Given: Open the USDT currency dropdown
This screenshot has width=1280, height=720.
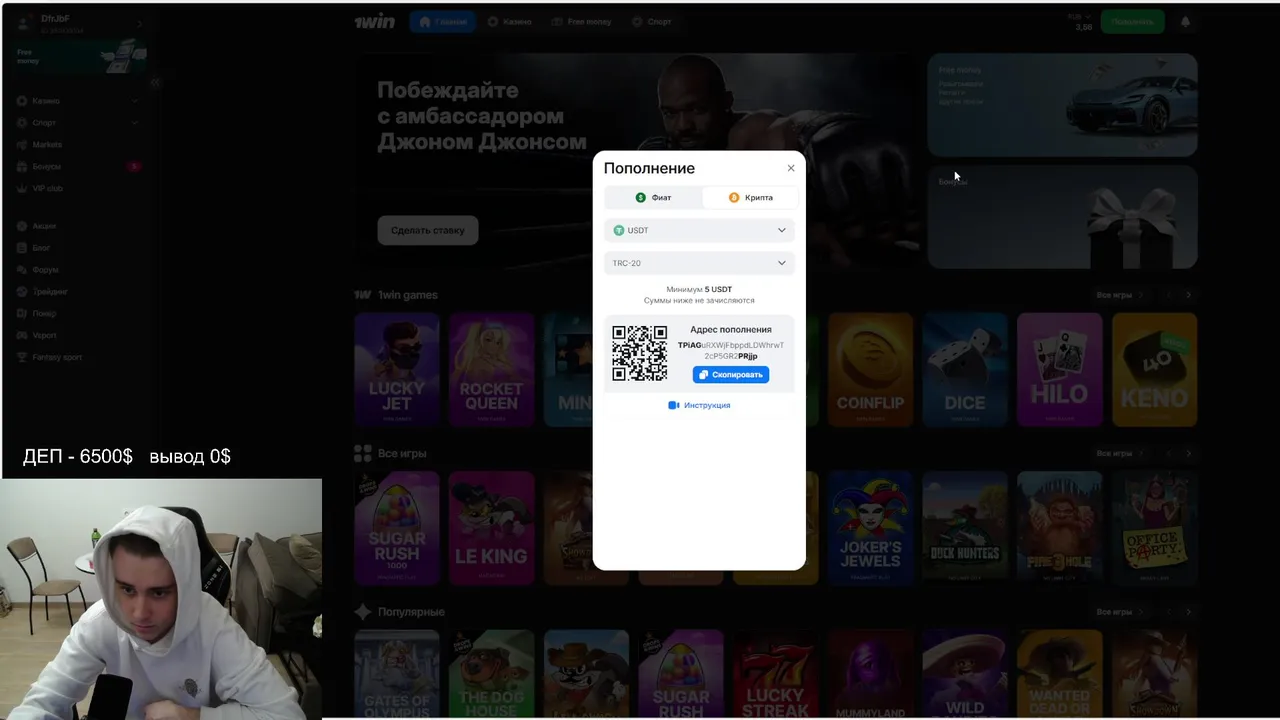Looking at the screenshot, I should click(699, 230).
